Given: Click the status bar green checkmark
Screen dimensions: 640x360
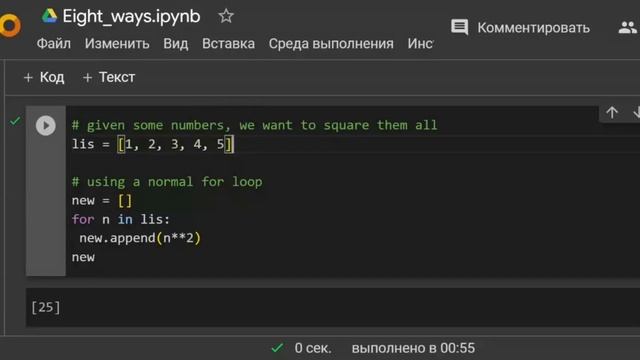Looking at the screenshot, I should 277,348.
